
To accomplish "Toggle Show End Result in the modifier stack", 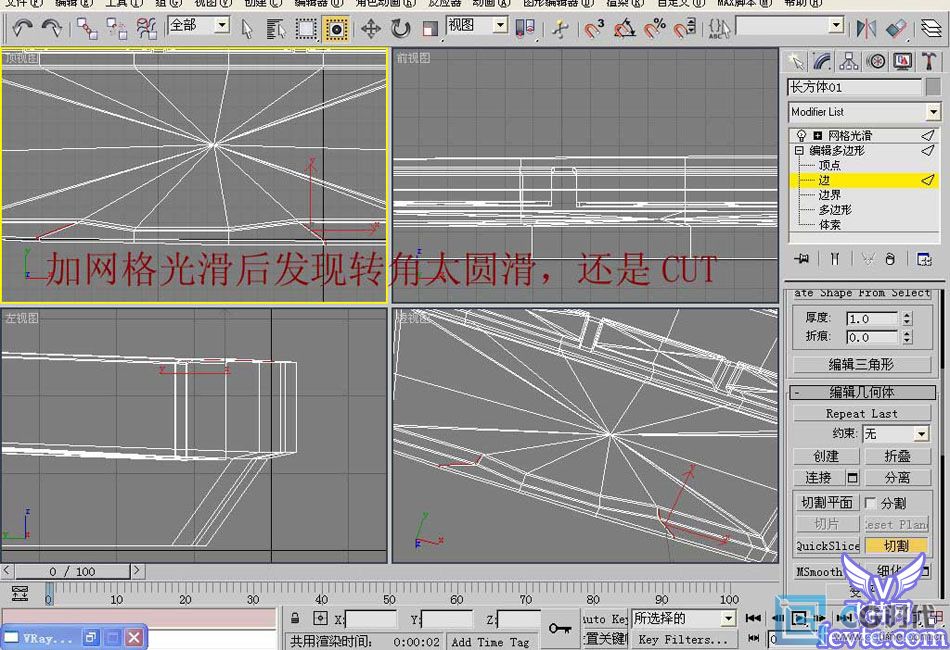I will pyautogui.click(x=835, y=259).
